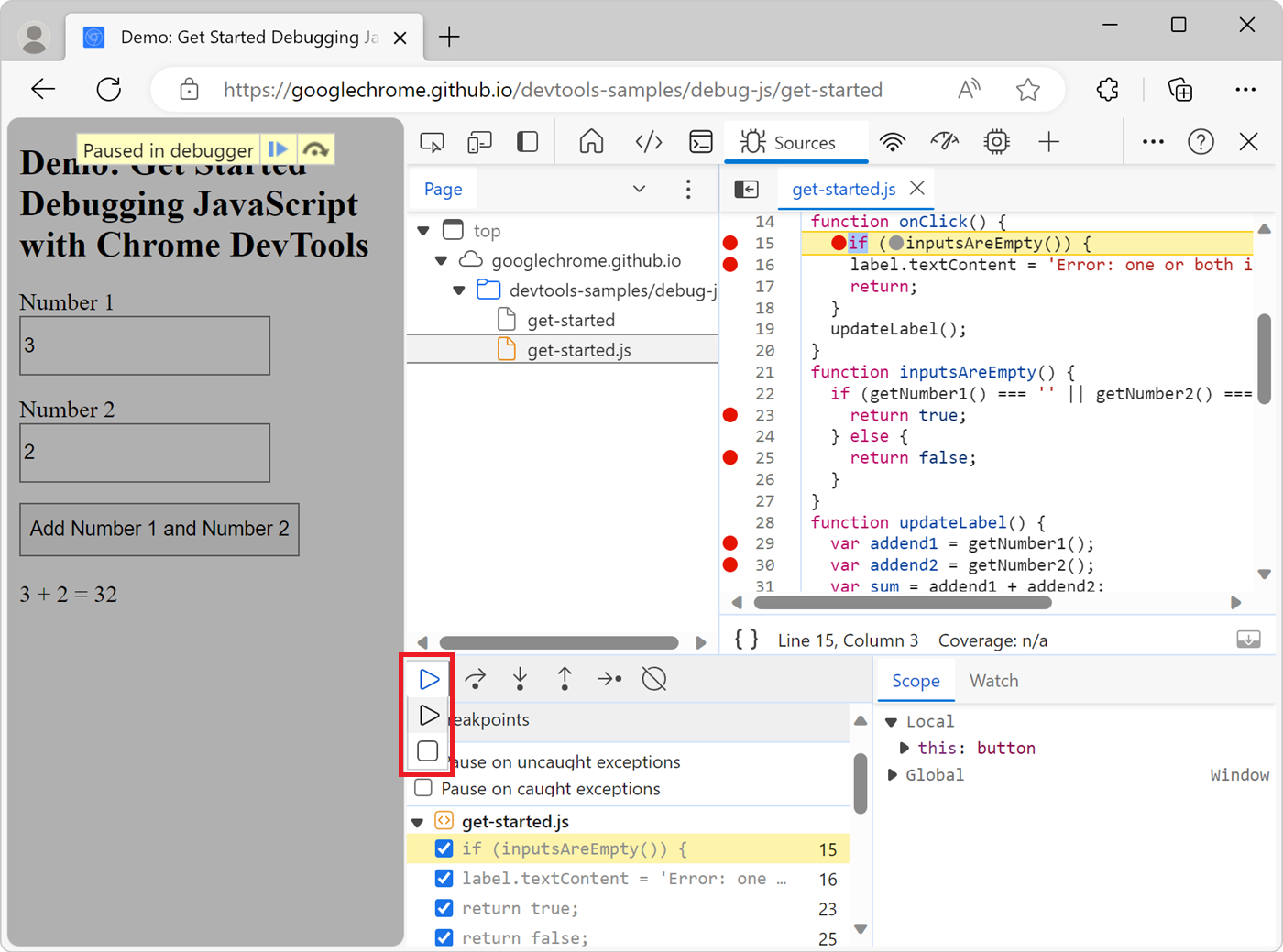Viewport: 1283px width, 952px height.
Task: Step over the next function call
Action: click(475, 679)
